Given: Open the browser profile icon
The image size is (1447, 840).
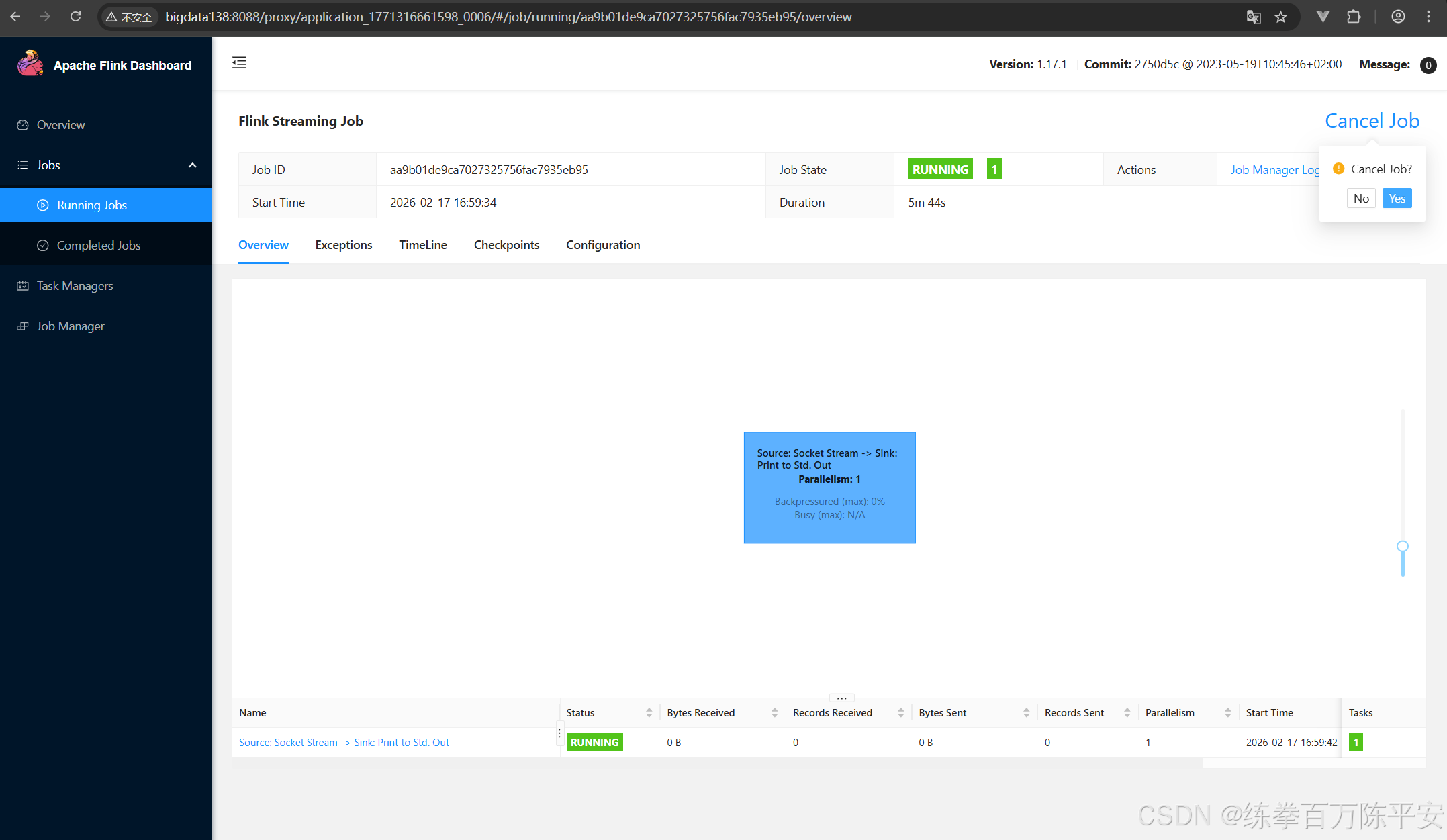Looking at the screenshot, I should pos(1398,17).
